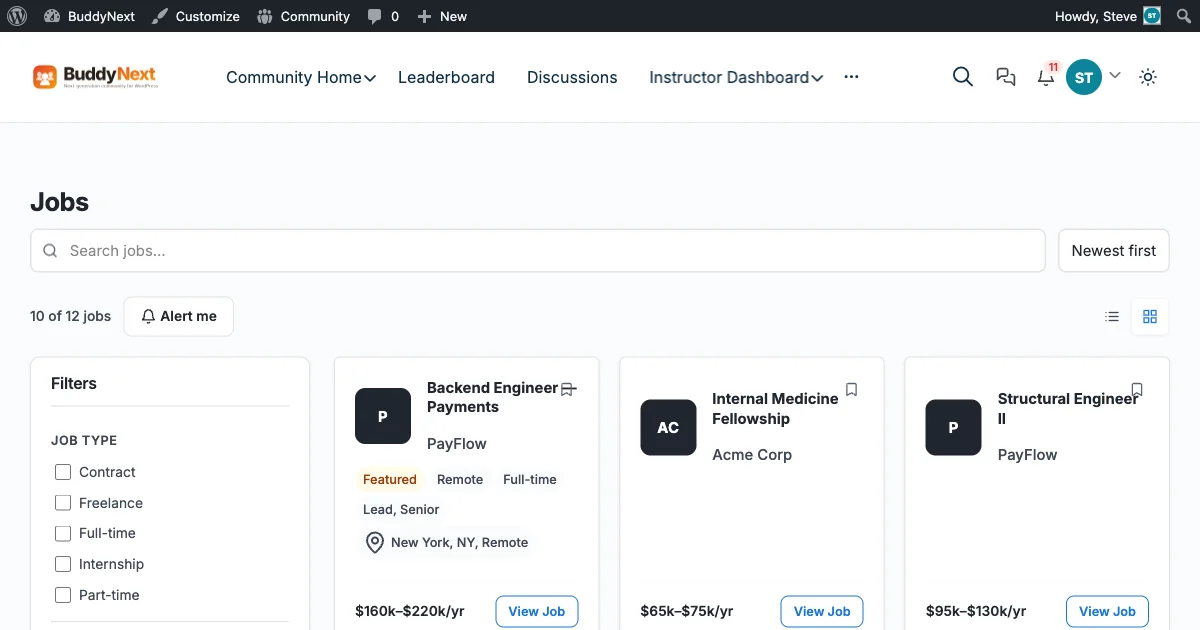This screenshot has height=630, width=1200.
Task: Click the New York, NY, Remote location
Action: coord(447,542)
